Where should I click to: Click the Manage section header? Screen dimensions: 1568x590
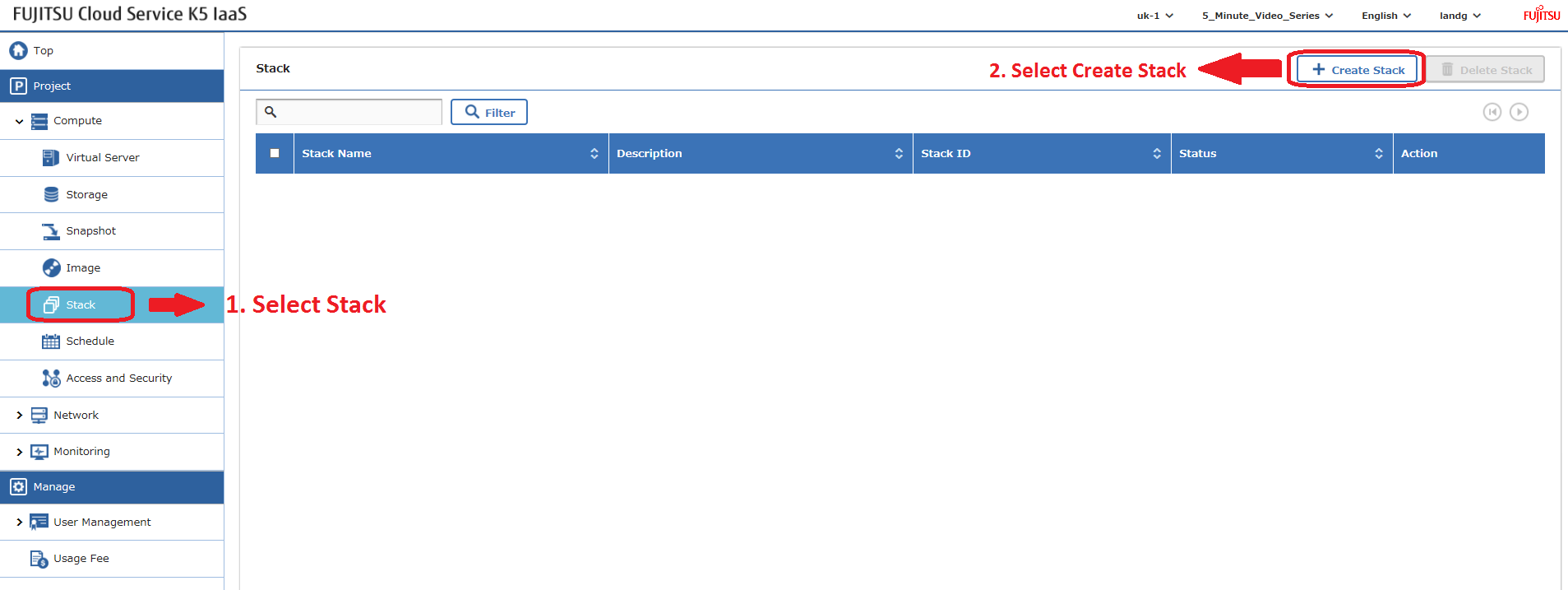pos(112,487)
